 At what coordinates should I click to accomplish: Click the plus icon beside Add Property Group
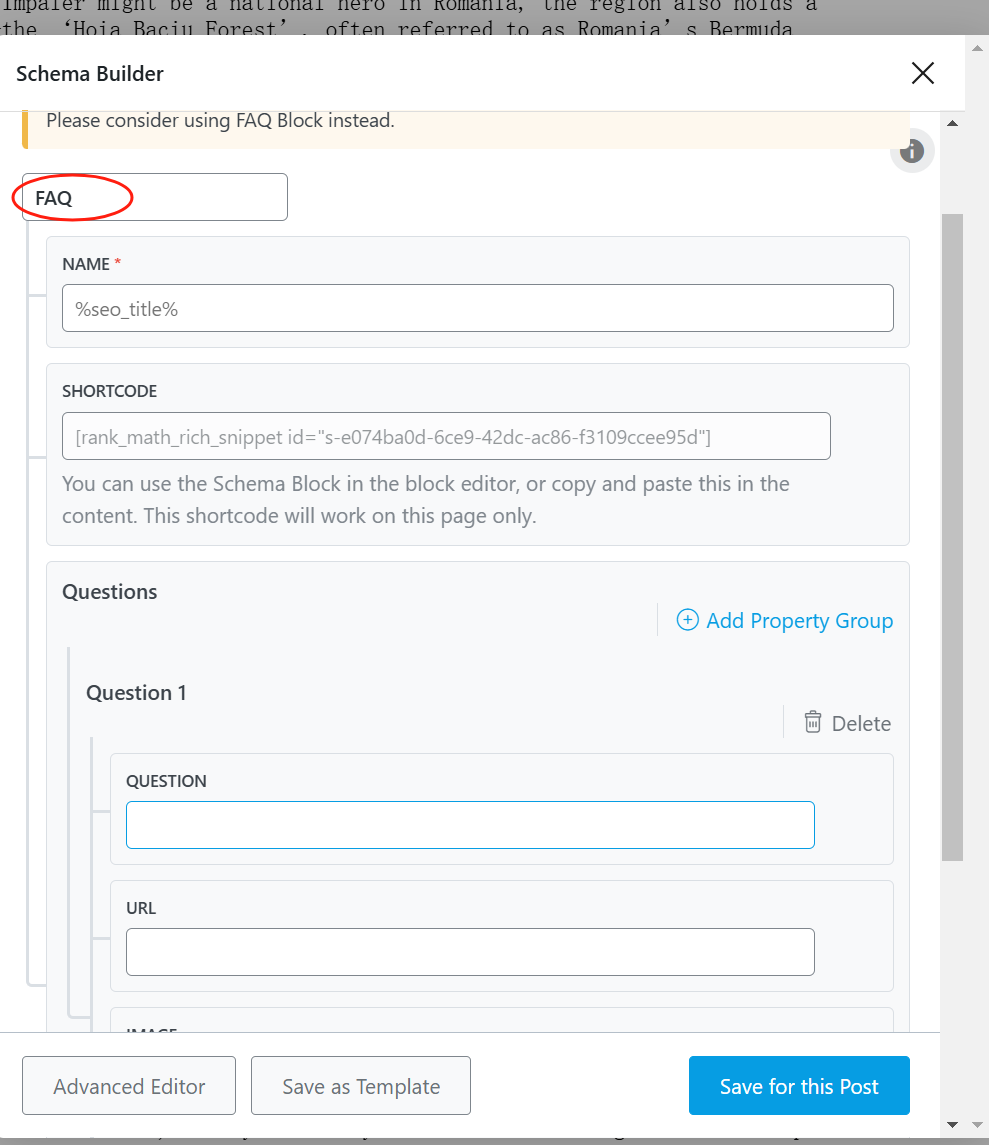click(x=687, y=620)
